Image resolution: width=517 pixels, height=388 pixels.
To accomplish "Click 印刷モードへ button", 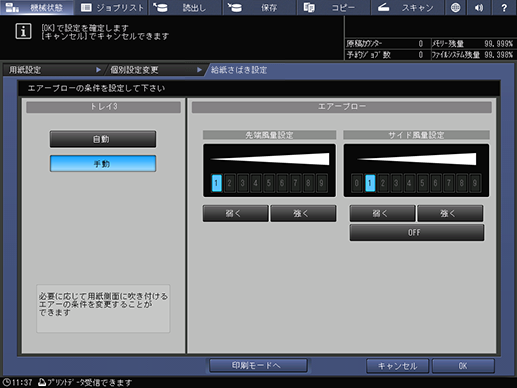I will pyautogui.click(x=258, y=366).
